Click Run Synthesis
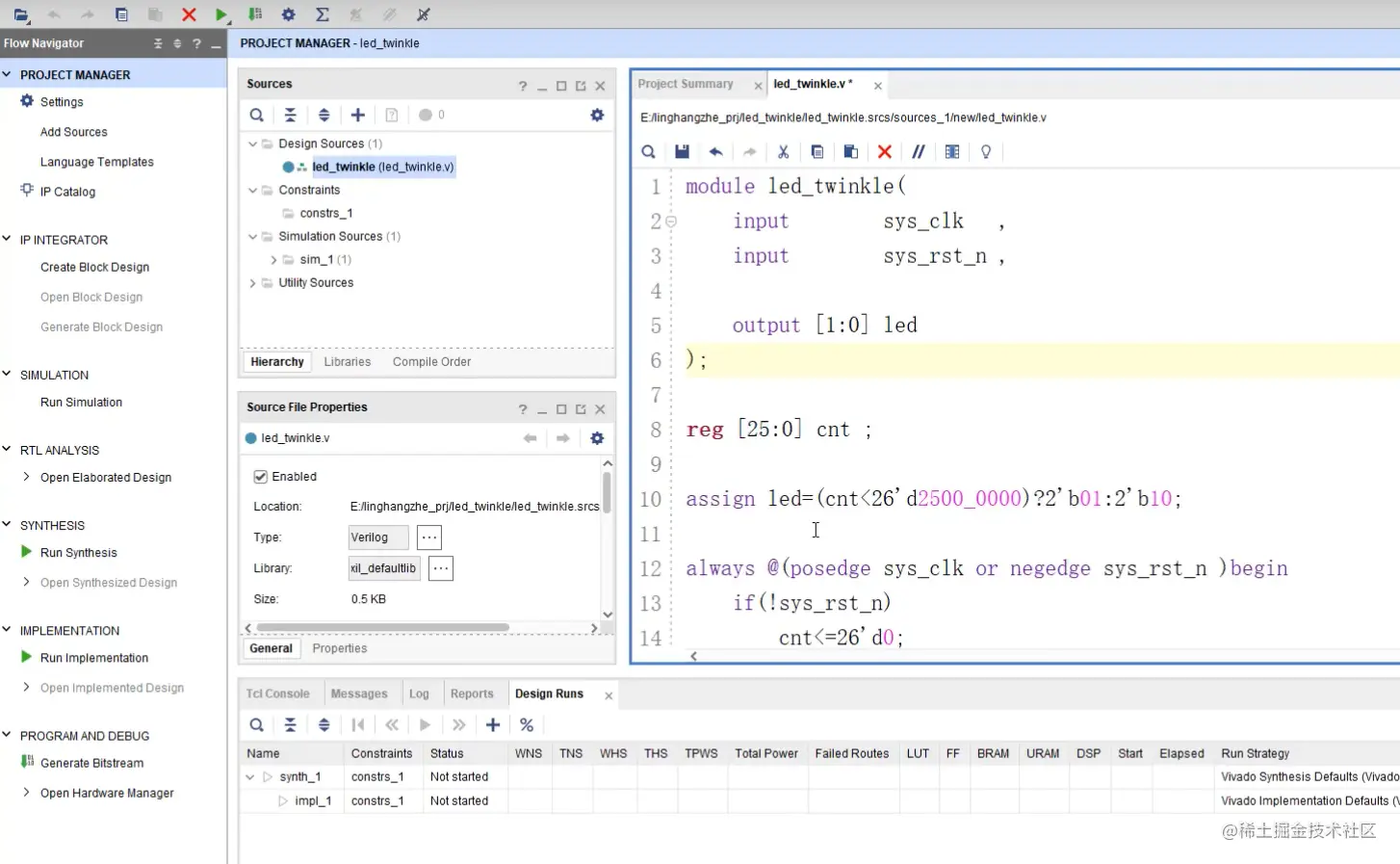The image size is (1400, 864). click(79, 553)
